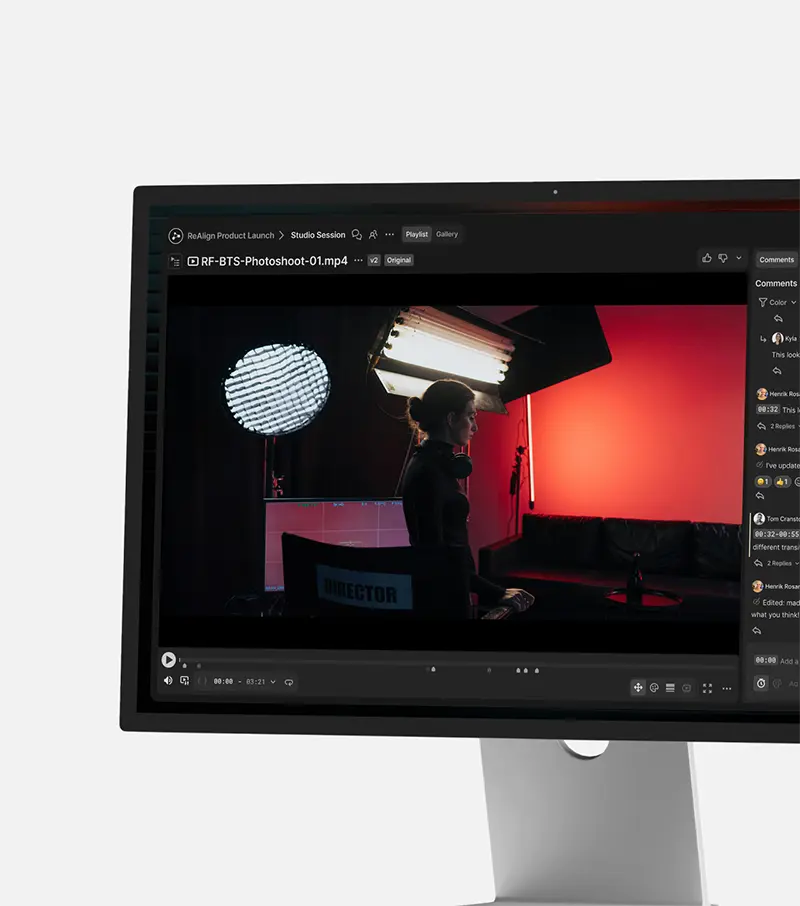Click the laughing emoji reaction
The width and height of the screenshot is (800, 906).
762,481
